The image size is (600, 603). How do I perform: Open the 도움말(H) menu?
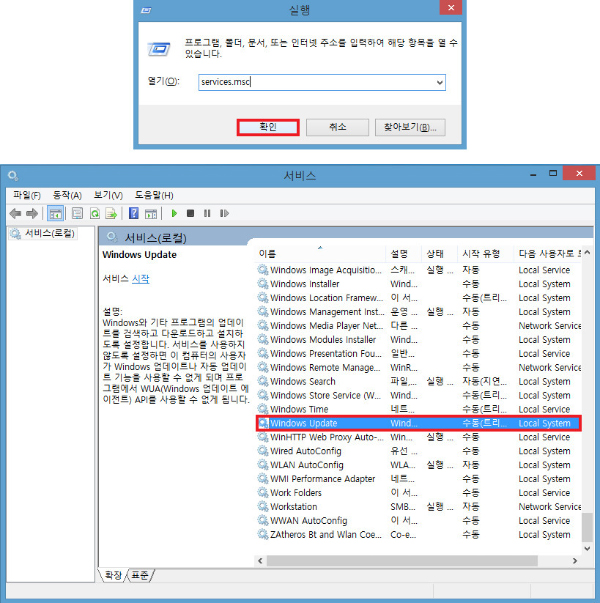point(154,195)
